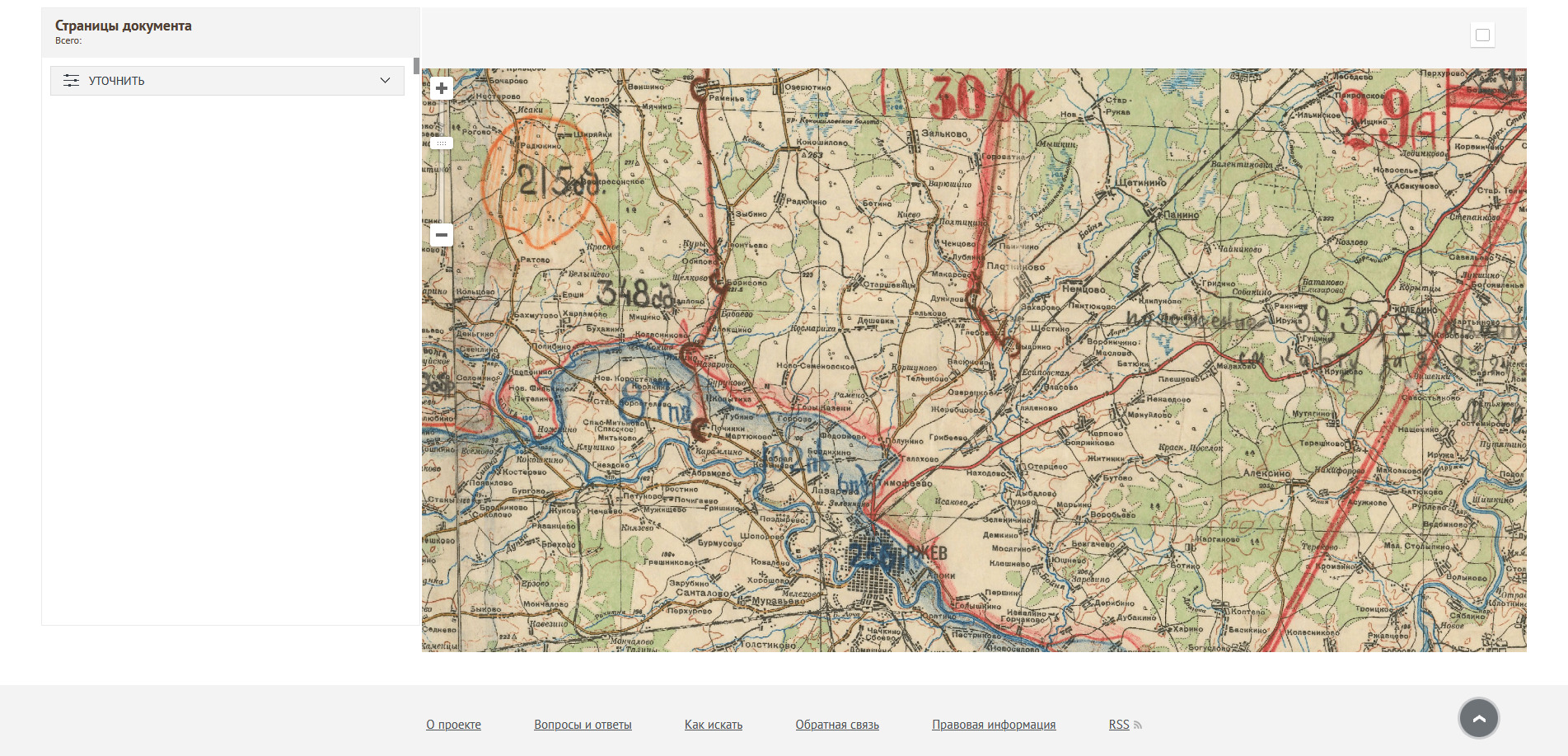Follow the RSS text link
The width and height of the screenshot is (1568, 756).
(1118, 725)
